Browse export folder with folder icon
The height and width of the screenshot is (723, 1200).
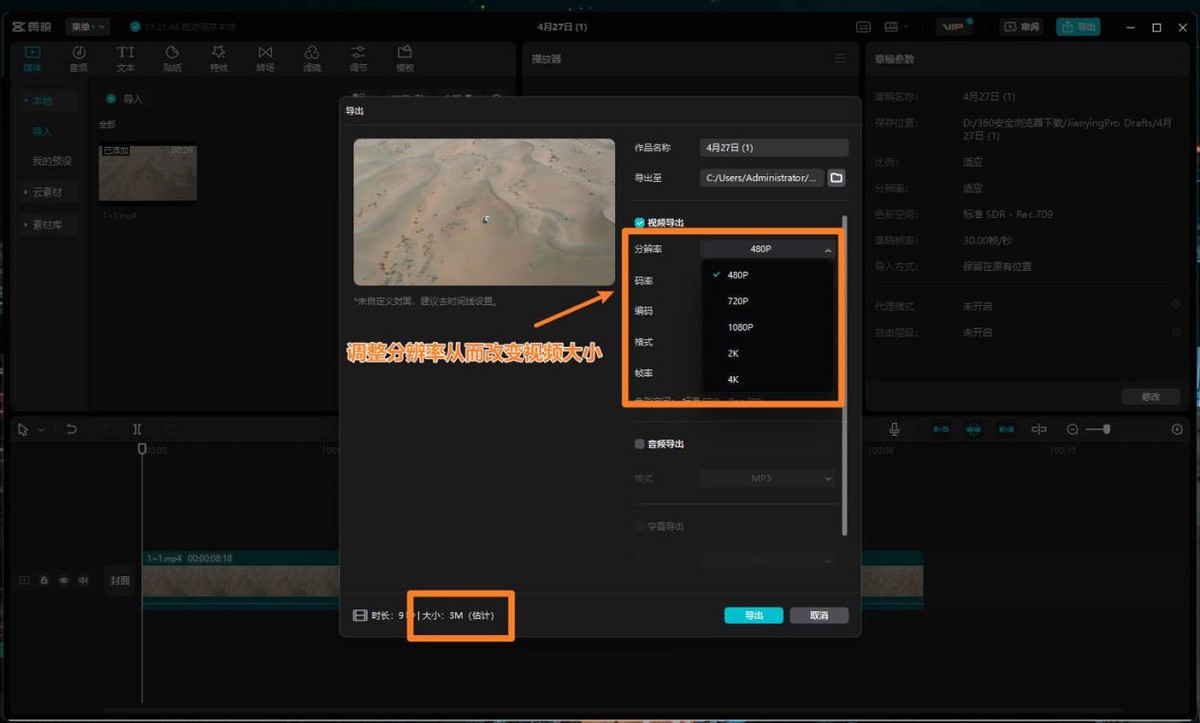(x=837, y=178)
